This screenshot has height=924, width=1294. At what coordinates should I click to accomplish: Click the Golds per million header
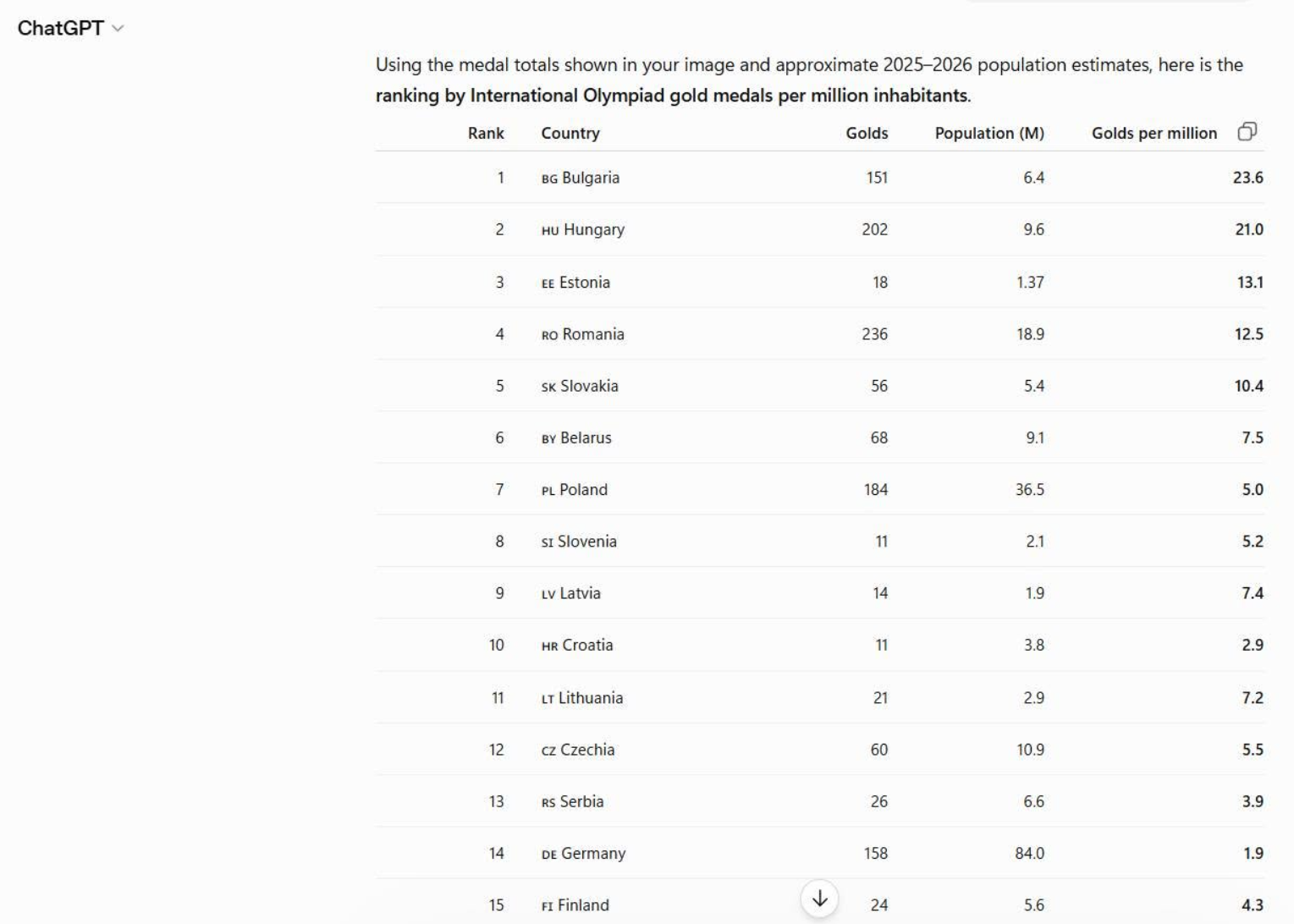pos(1154,133)
